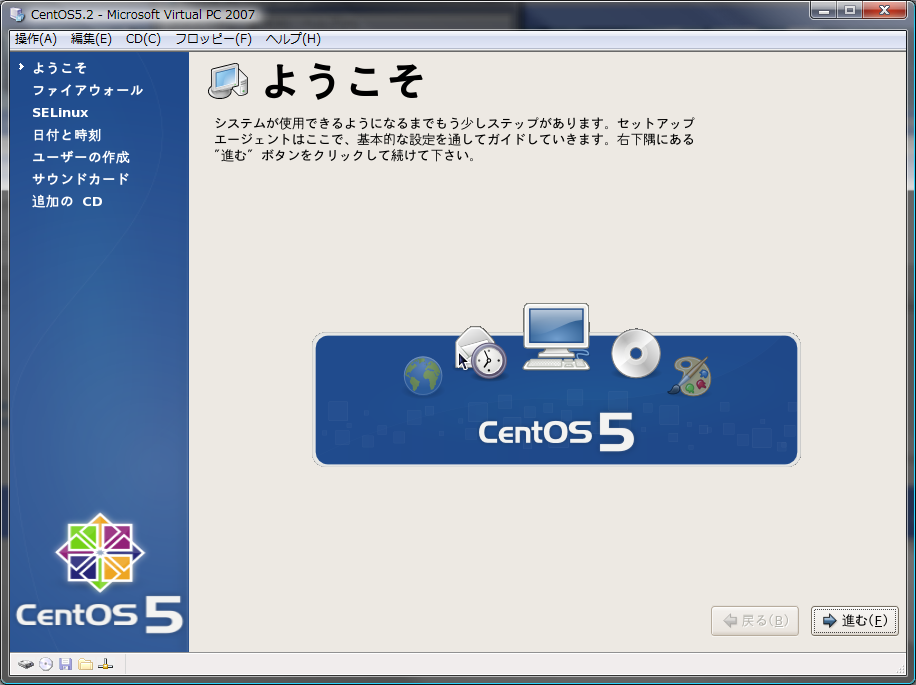
Task: Click the 戻る(B) back button
Action: [755, 620]
